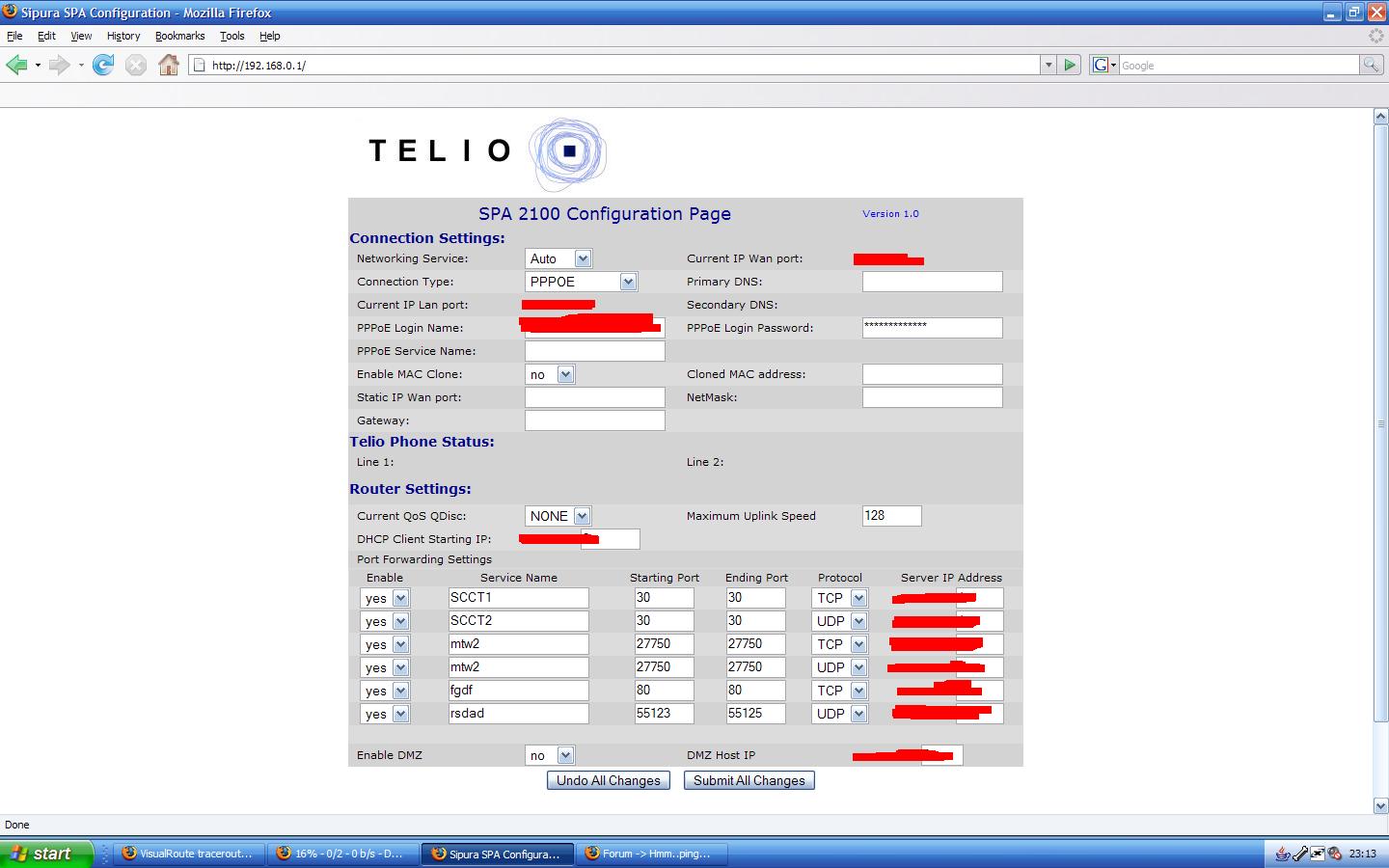
Task: Click the Cloned MAC address field
Action: [x=932, y=374]
